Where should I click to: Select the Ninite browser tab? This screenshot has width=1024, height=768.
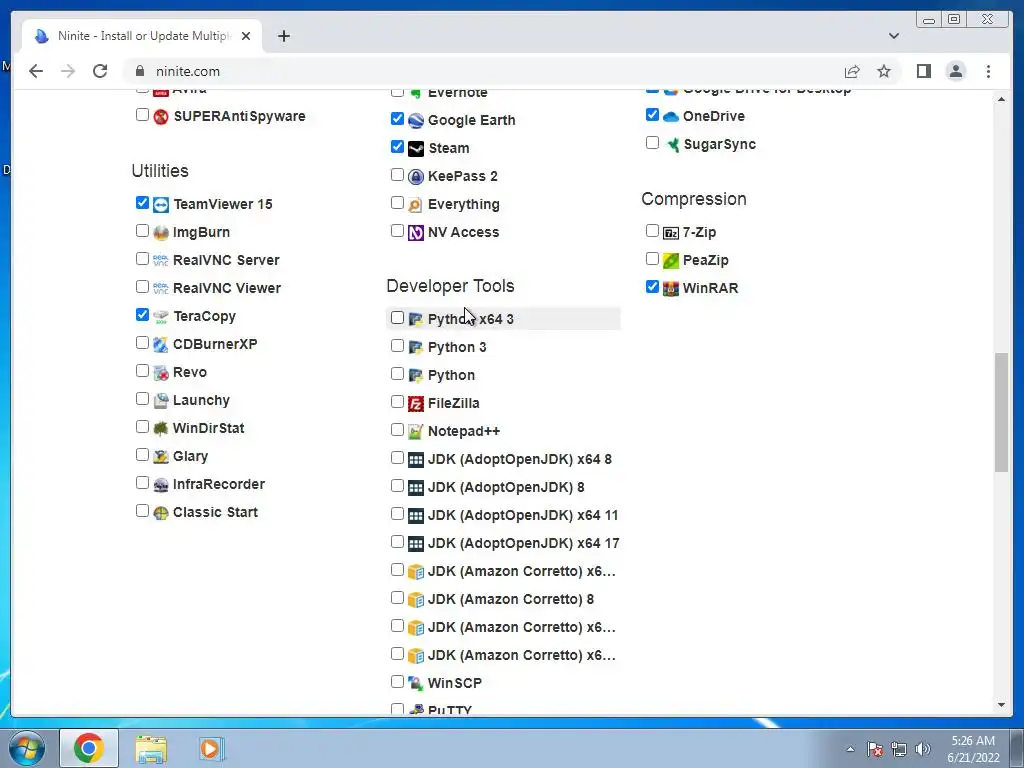[x=142, y=36]
